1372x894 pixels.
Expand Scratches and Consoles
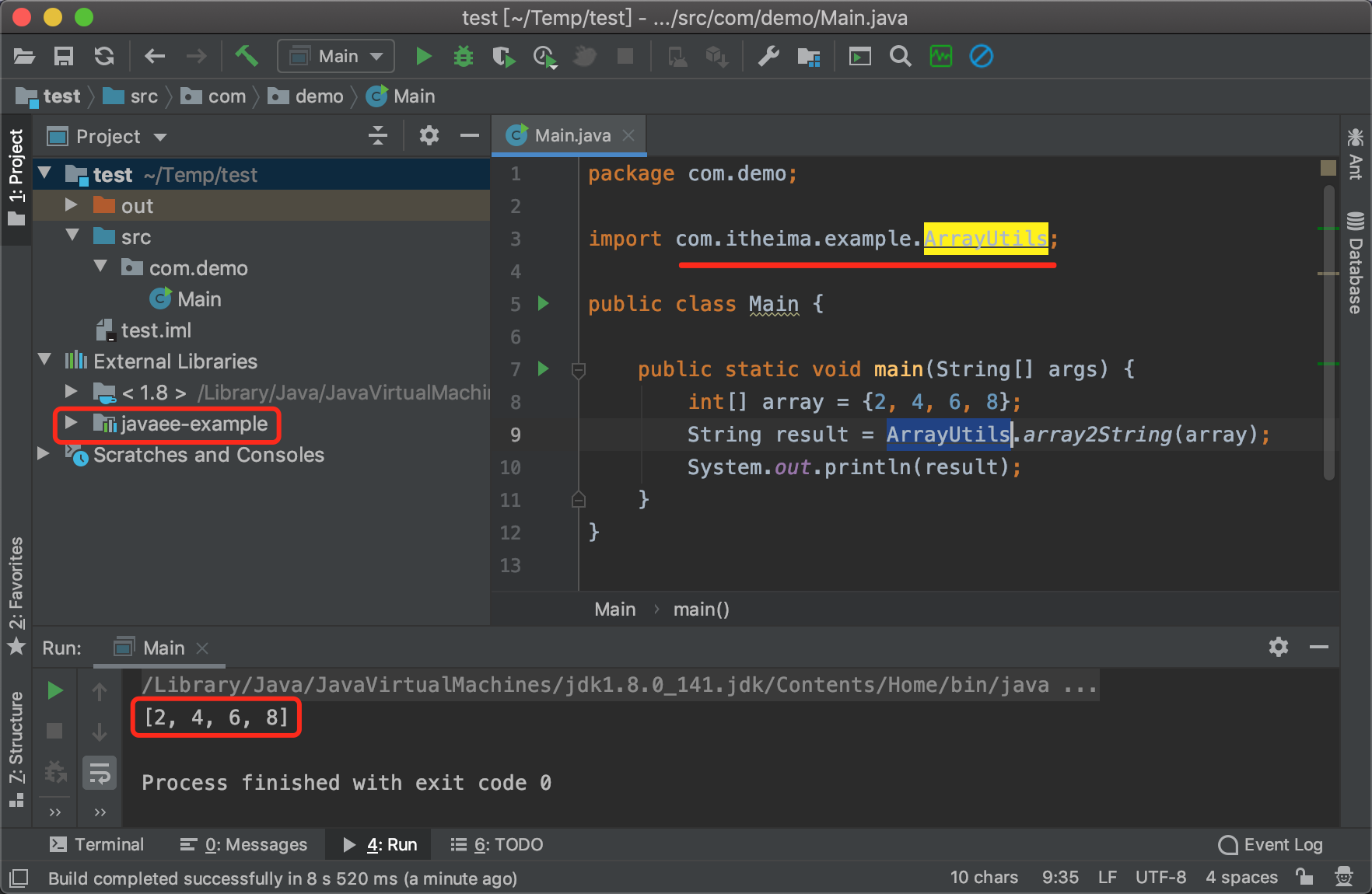(43, 453)
